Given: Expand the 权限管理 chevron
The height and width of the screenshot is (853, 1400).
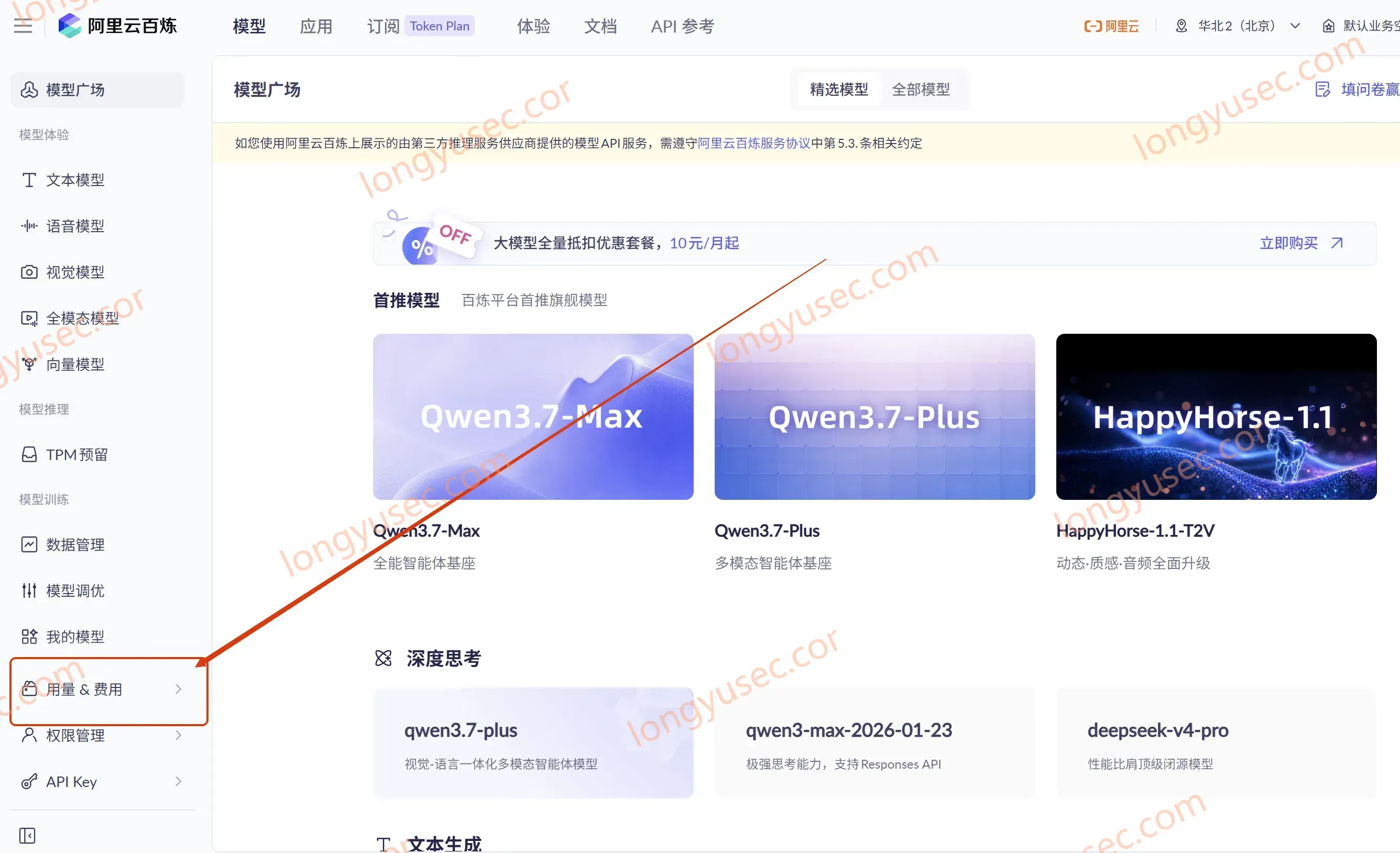Looking at the screenshot, I should coord(179,735).
